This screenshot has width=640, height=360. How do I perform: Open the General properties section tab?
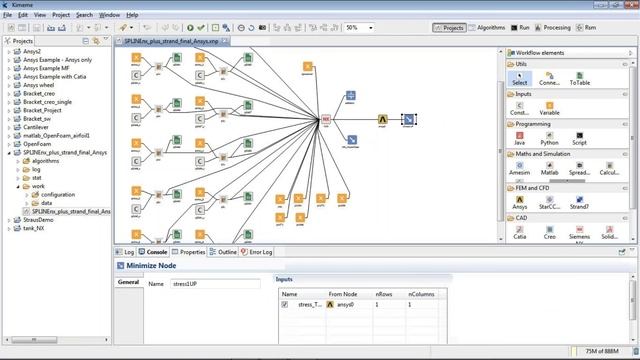click(x=129, y=282)
